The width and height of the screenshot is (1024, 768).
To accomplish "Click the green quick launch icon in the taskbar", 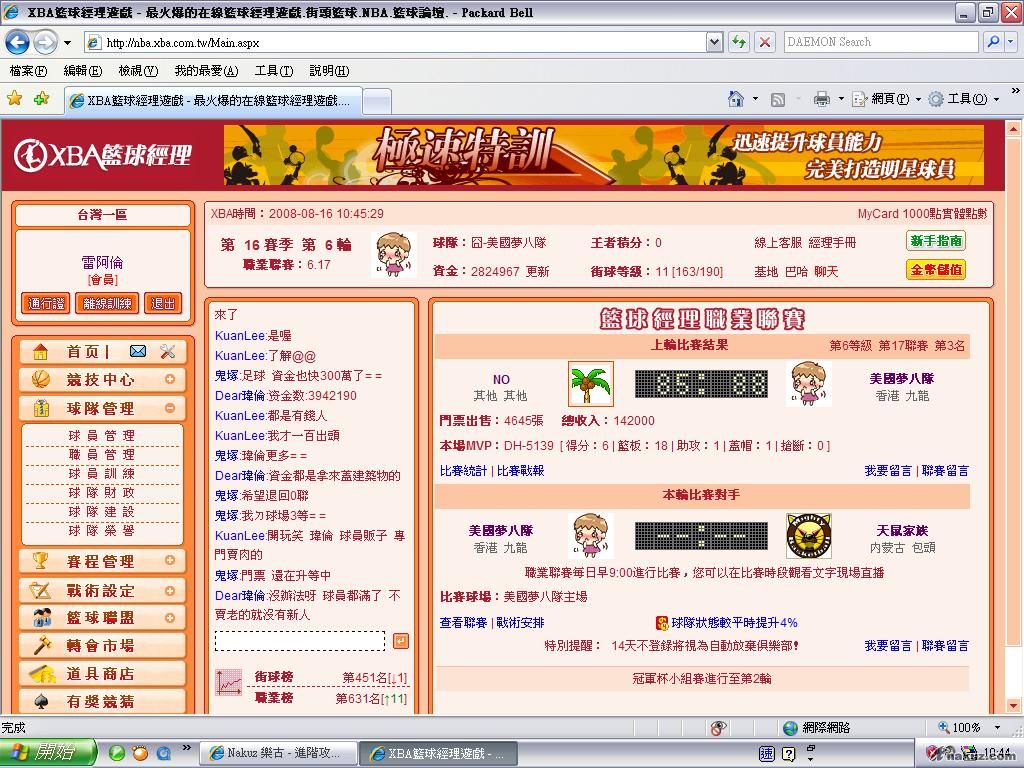I will coord(117,753).
